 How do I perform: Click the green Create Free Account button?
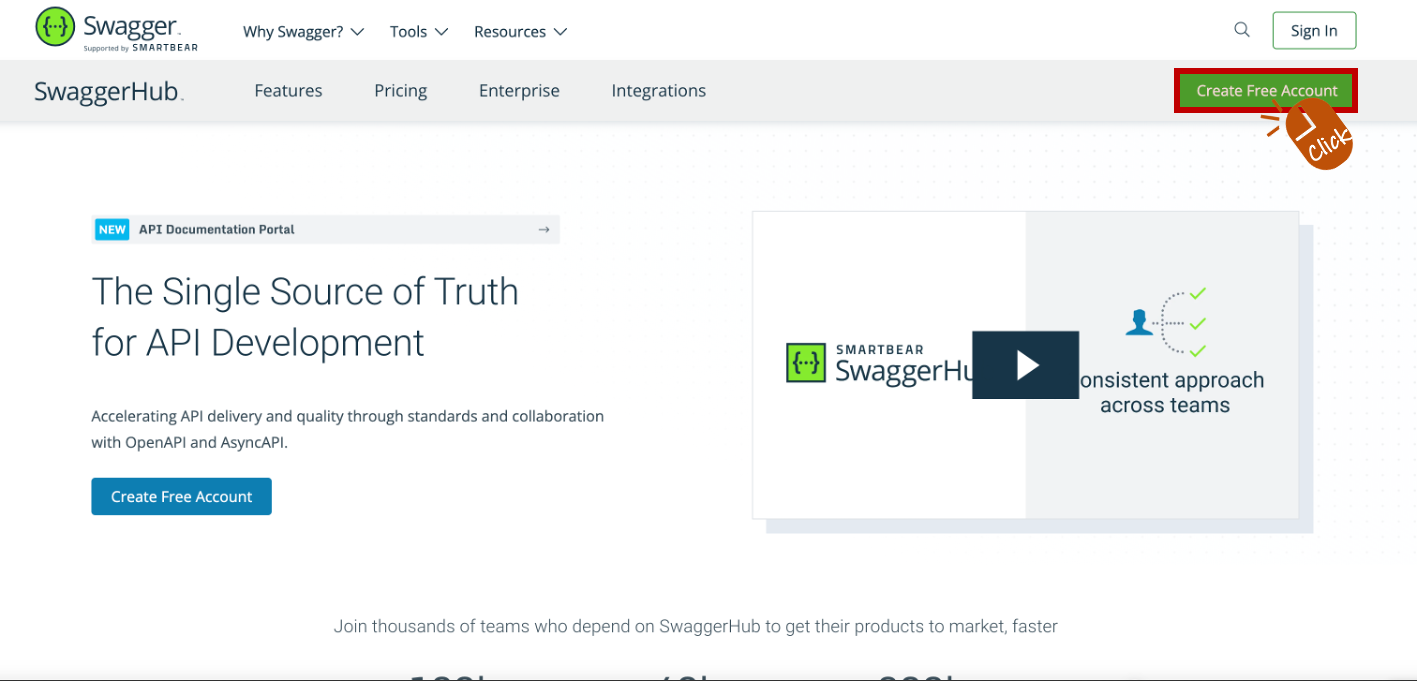1266,91
